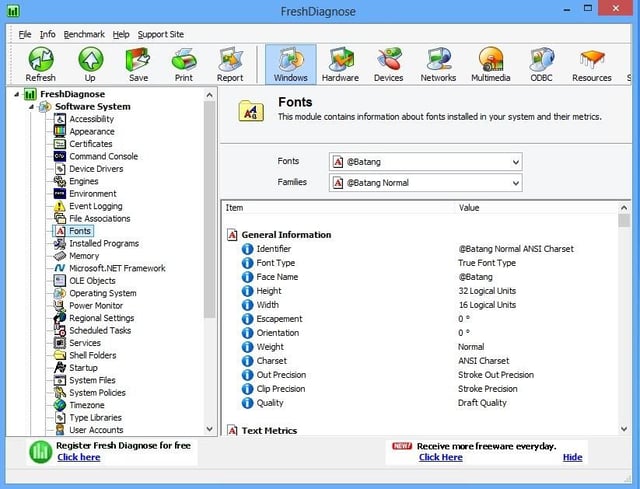
Task: Open Event Logging in the tree
Action: point(96,206)
